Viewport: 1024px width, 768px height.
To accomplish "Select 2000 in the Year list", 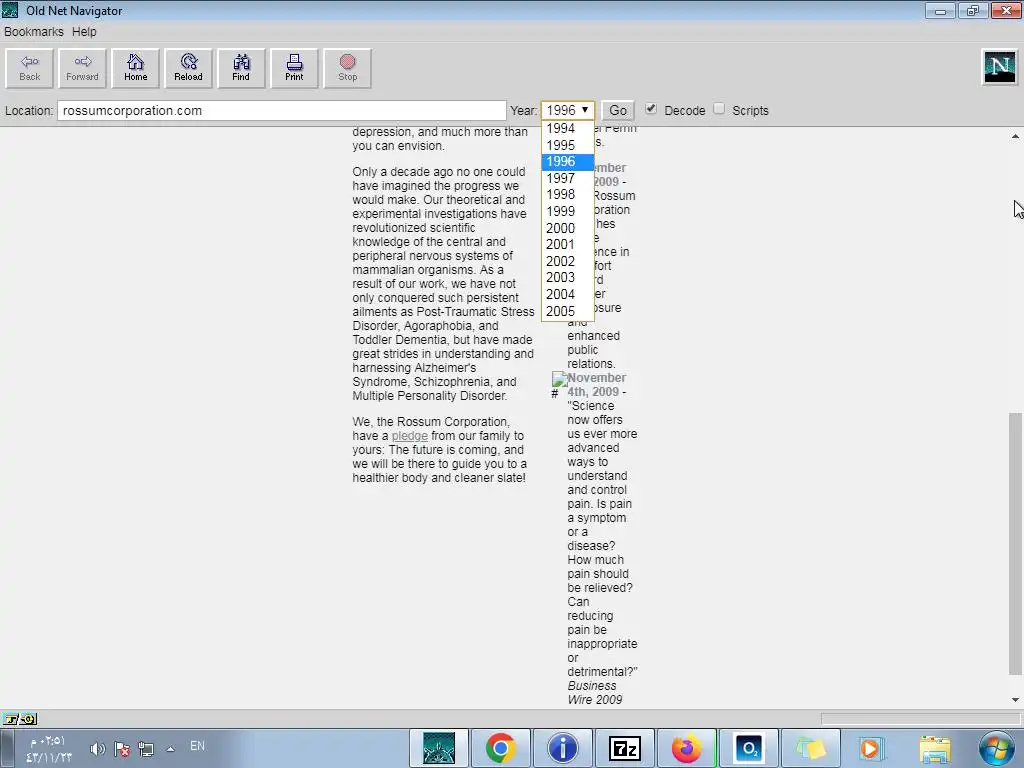I will (568, 228).
